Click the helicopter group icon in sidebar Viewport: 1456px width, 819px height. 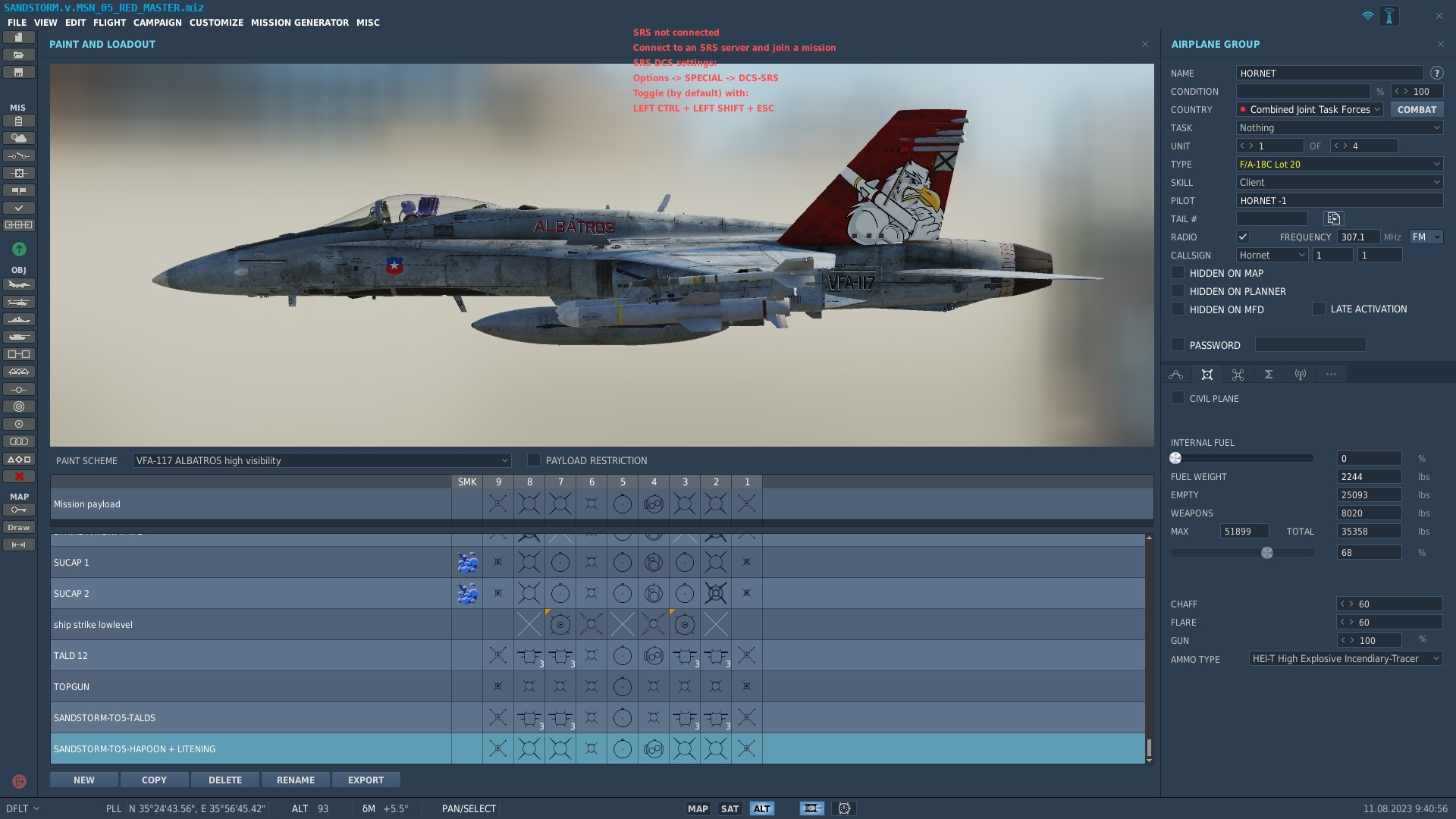point(19,303)
